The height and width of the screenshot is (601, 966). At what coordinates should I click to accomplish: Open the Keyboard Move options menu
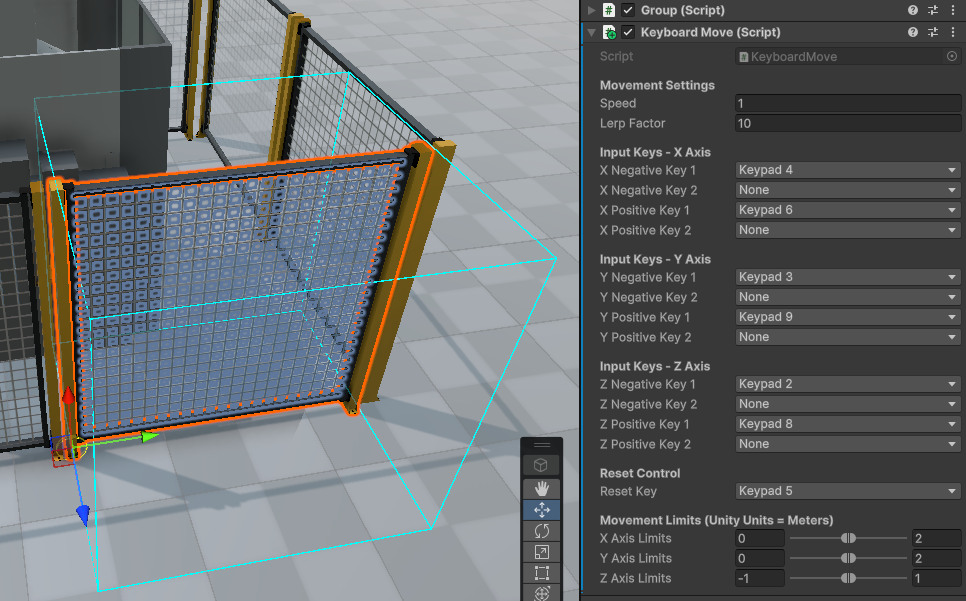pyautogui.click(x=953, y=31)
